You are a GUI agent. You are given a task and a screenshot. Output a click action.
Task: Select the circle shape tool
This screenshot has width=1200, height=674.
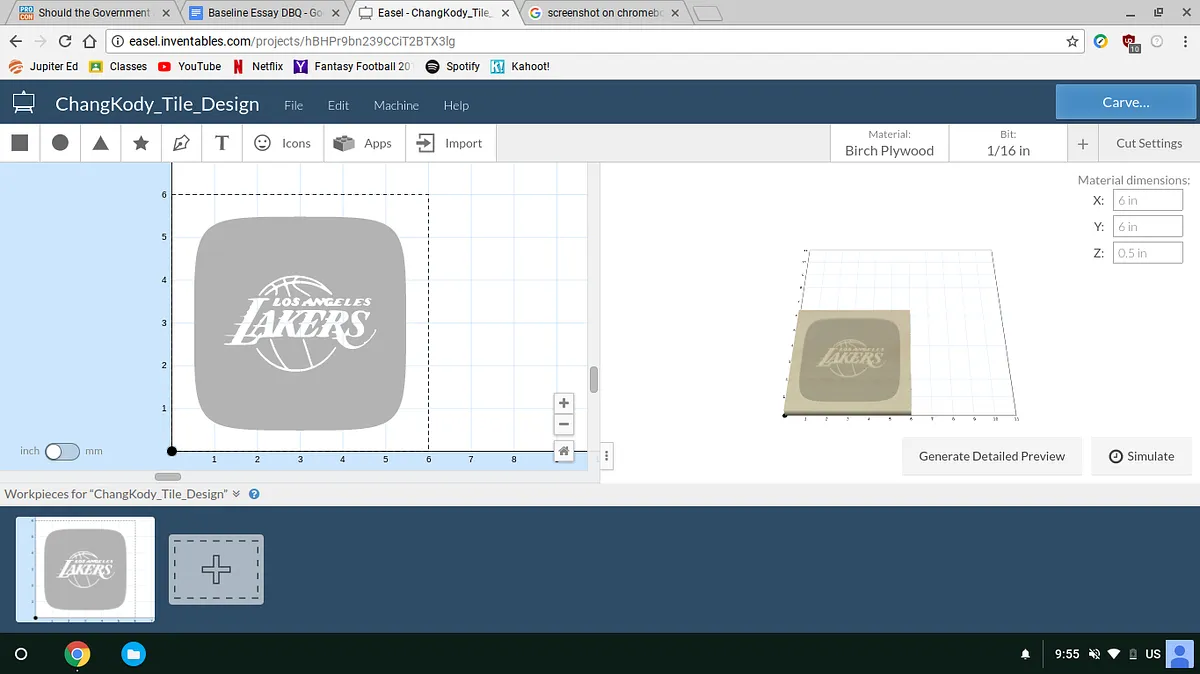60,143
